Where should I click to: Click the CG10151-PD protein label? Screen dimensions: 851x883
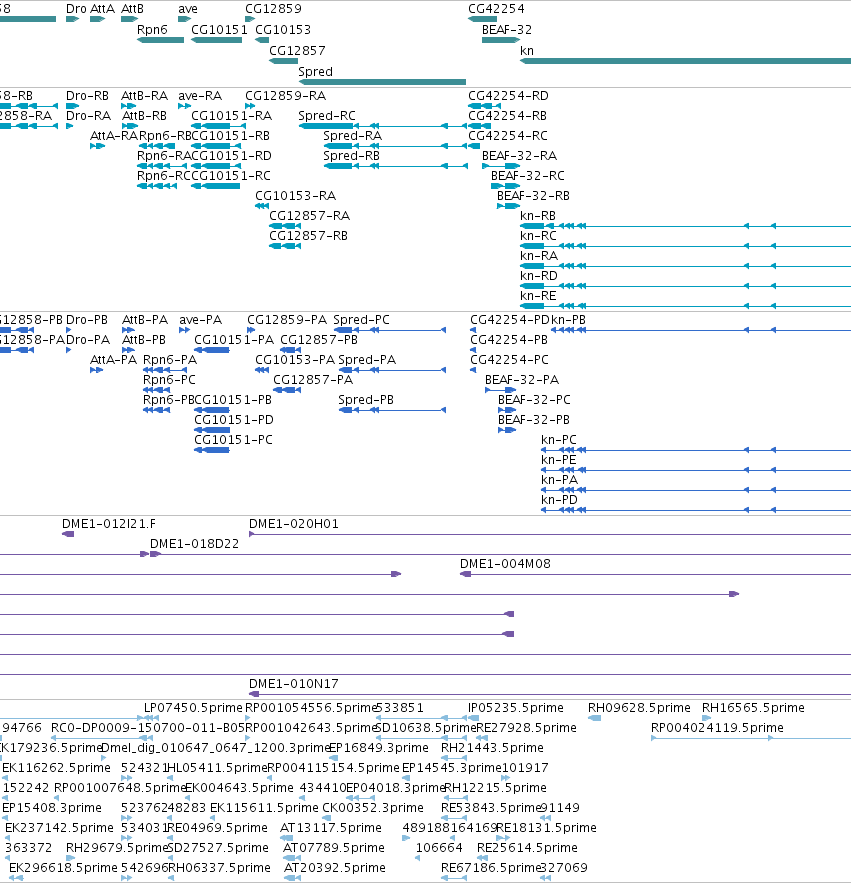pos(234,420)
